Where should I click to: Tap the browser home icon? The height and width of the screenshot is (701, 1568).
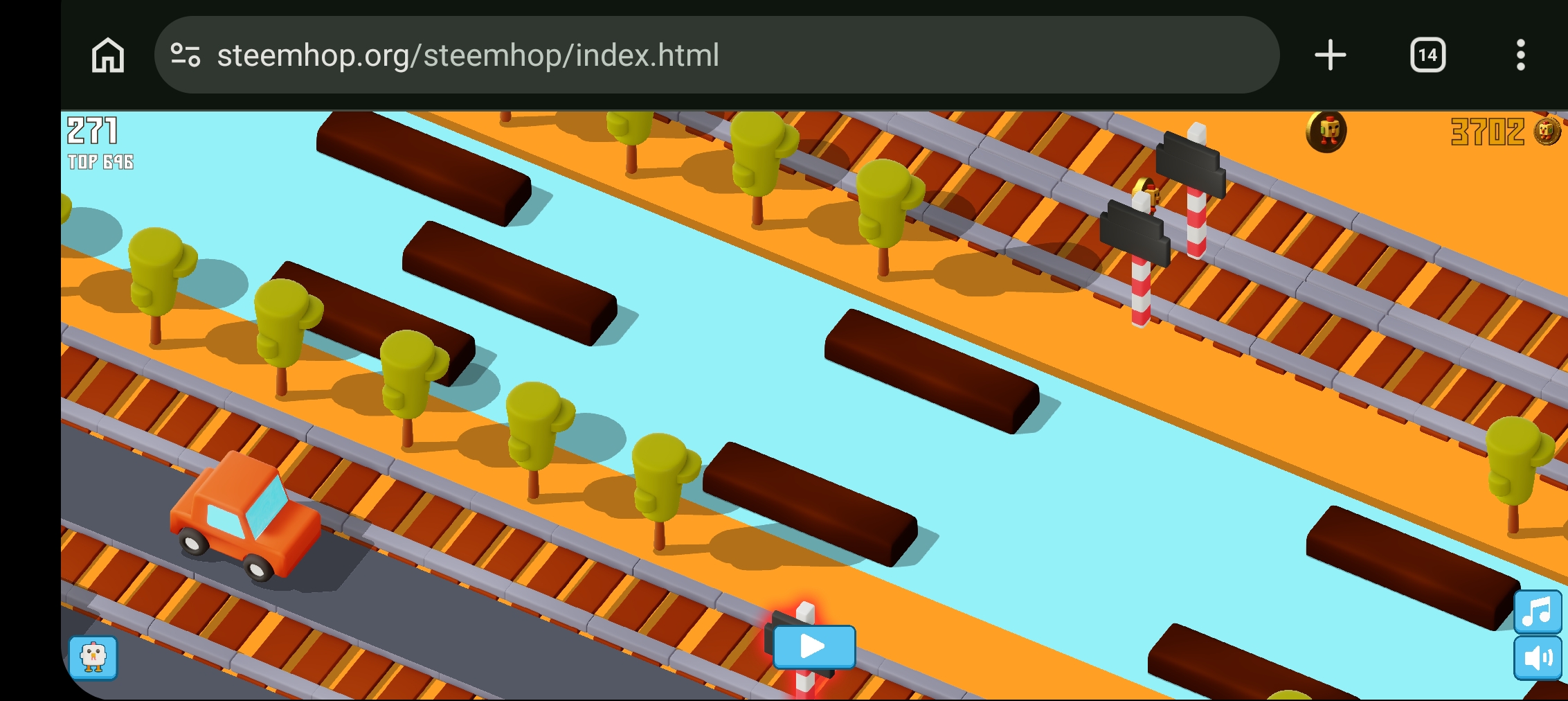(108, 55)
